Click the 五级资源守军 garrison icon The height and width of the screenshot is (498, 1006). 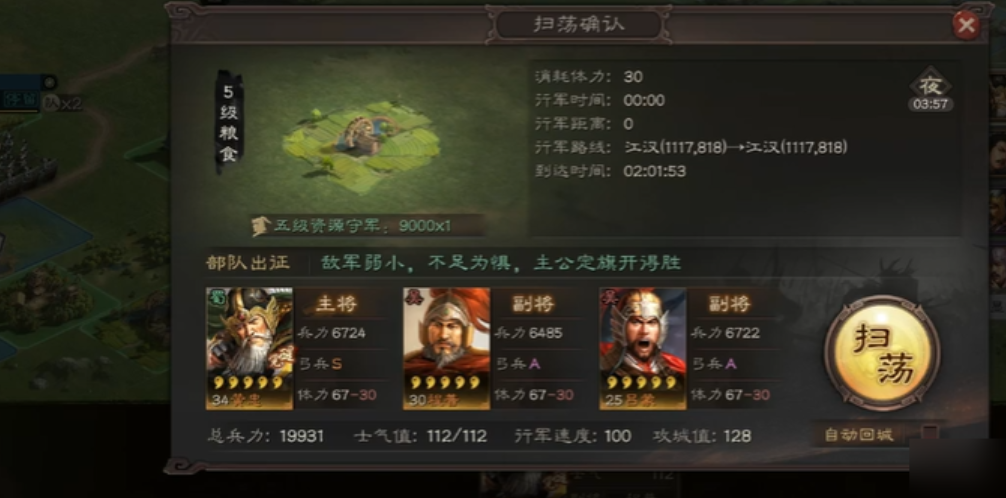[260, 226]
